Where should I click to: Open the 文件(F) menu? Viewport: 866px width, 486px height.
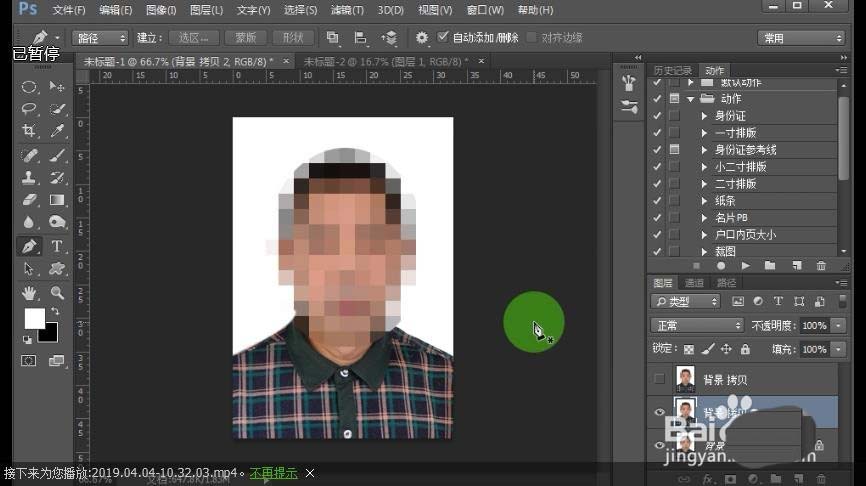click(69, 10)
